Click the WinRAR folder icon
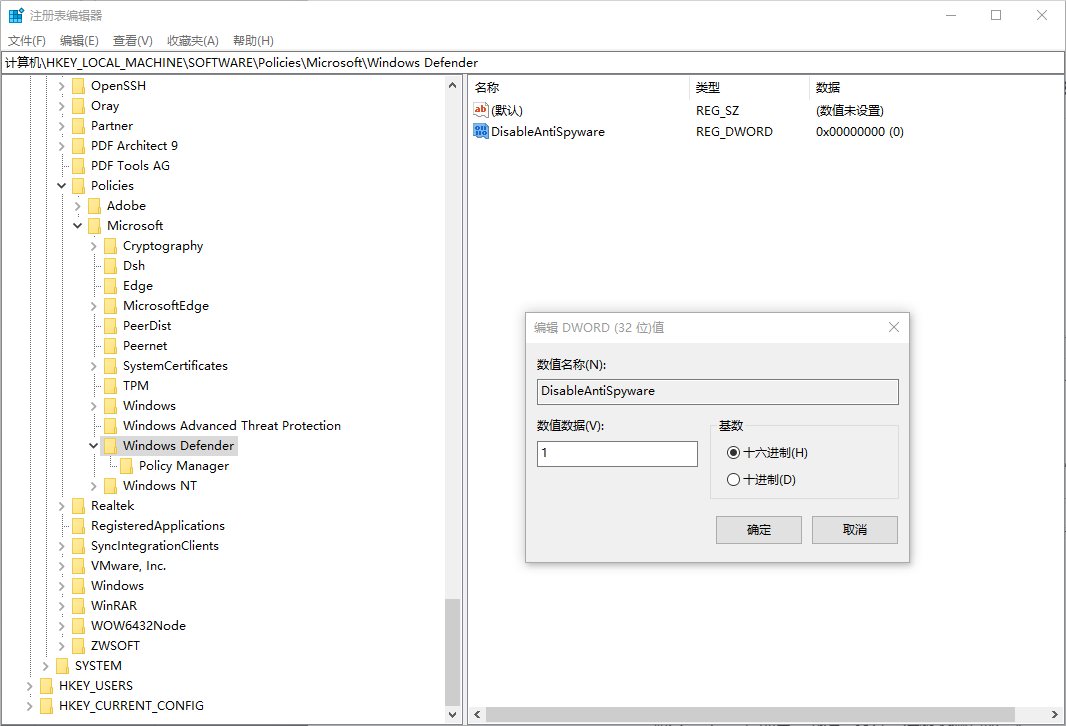This screenshot has height=726, width=1066. [x=78, y=606]
